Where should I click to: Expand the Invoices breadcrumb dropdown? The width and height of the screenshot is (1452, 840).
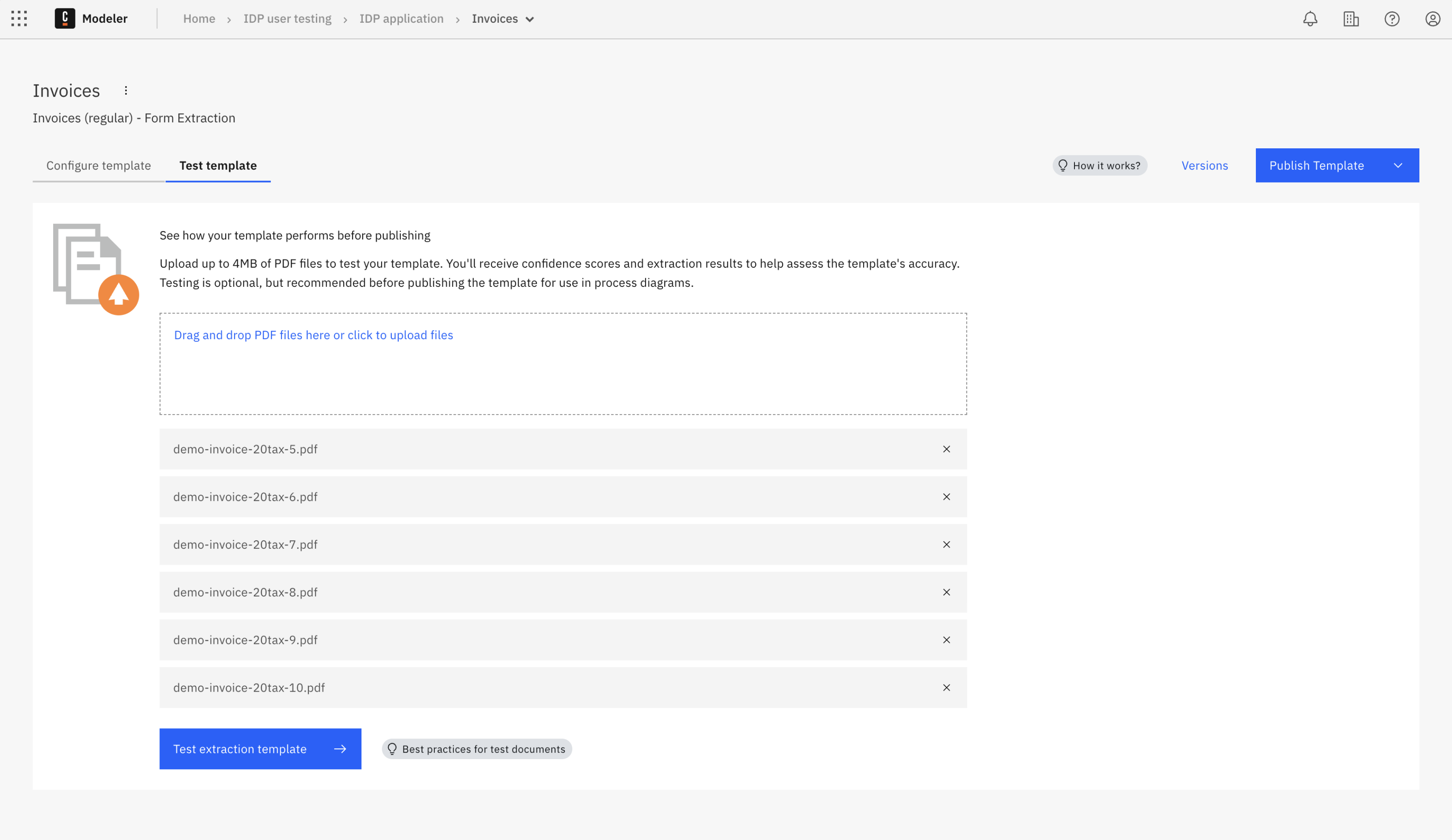(529, 20)
